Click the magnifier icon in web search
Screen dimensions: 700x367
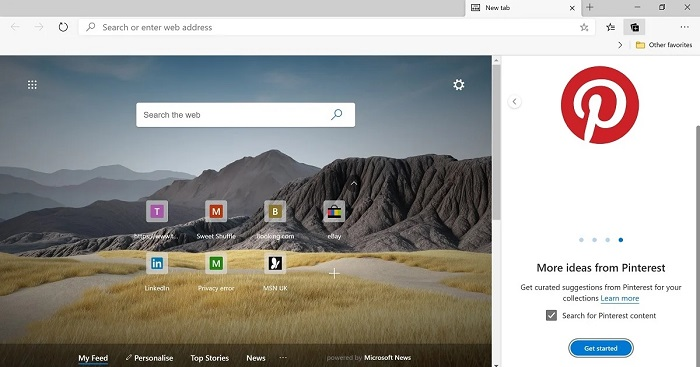[x=337, y=114]
